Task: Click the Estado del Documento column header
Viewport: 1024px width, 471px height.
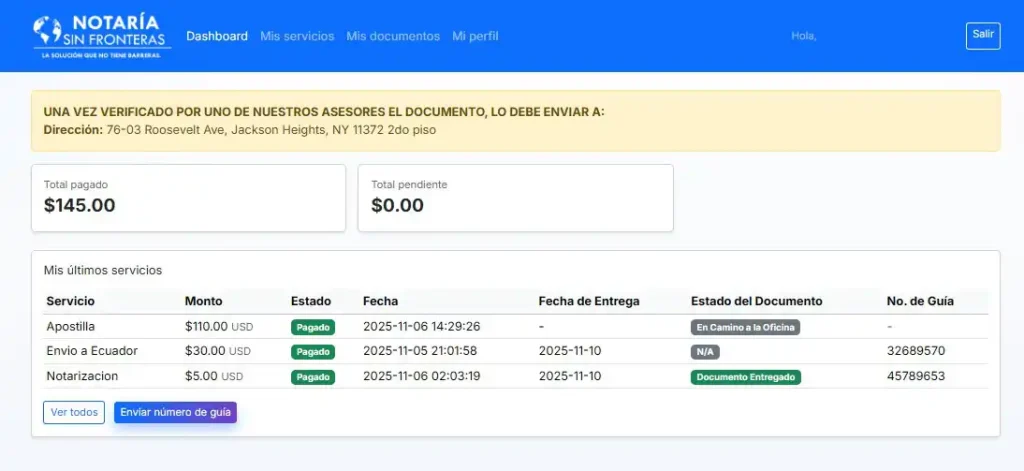Action: [756, 301]
